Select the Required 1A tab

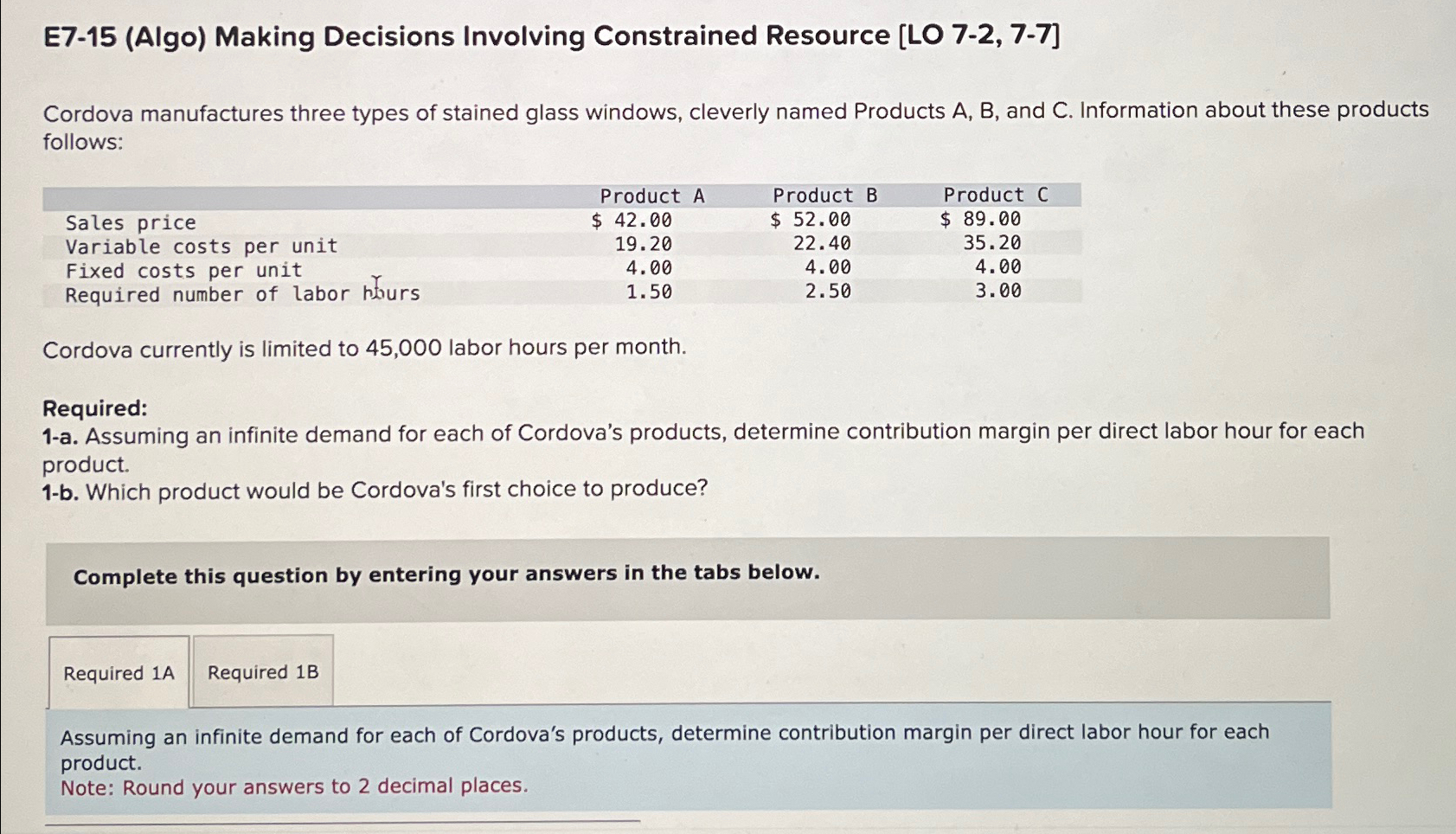tap(119, 671)
